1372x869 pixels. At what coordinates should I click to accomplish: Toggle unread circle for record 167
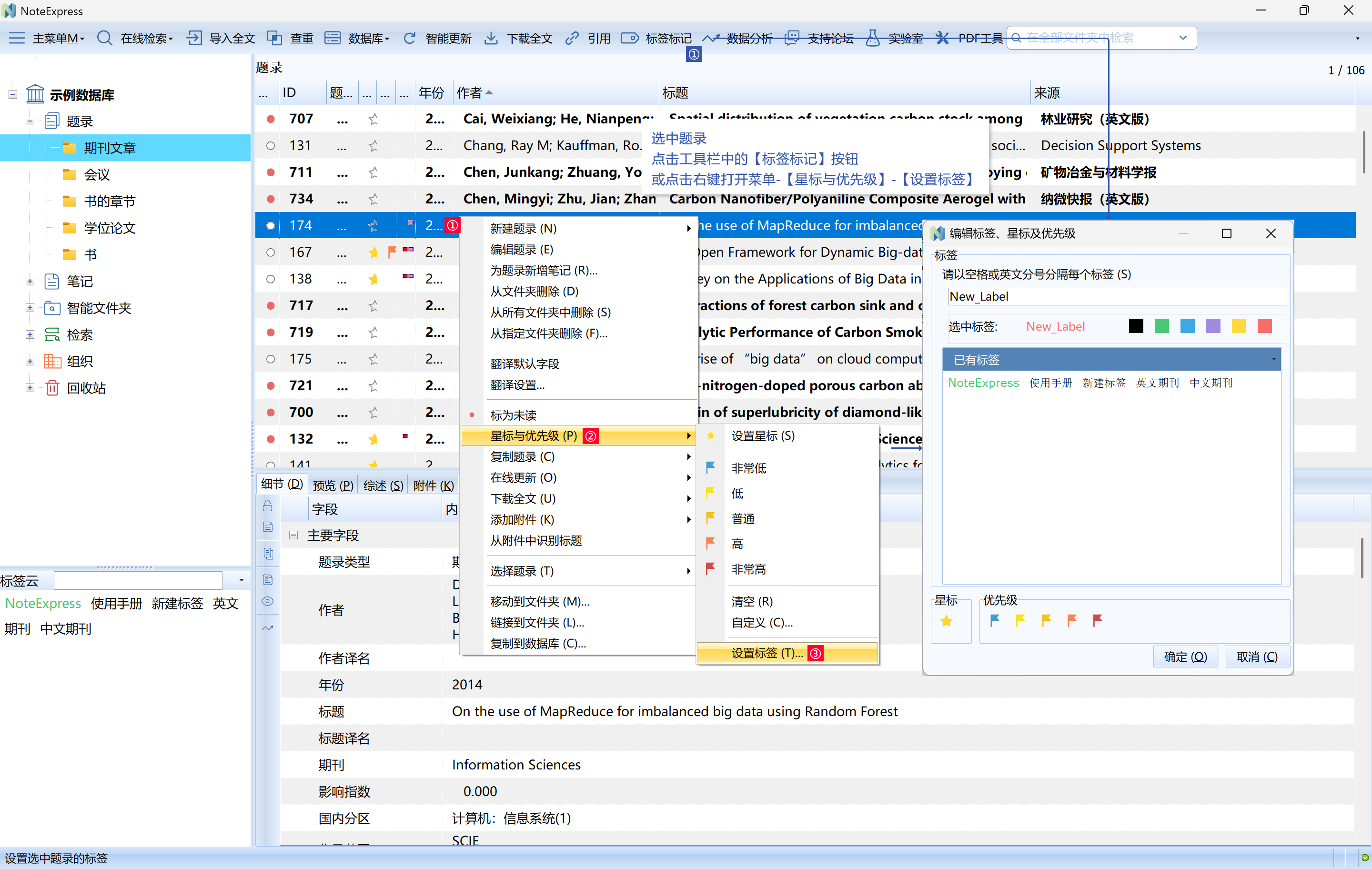click(271, 252)
